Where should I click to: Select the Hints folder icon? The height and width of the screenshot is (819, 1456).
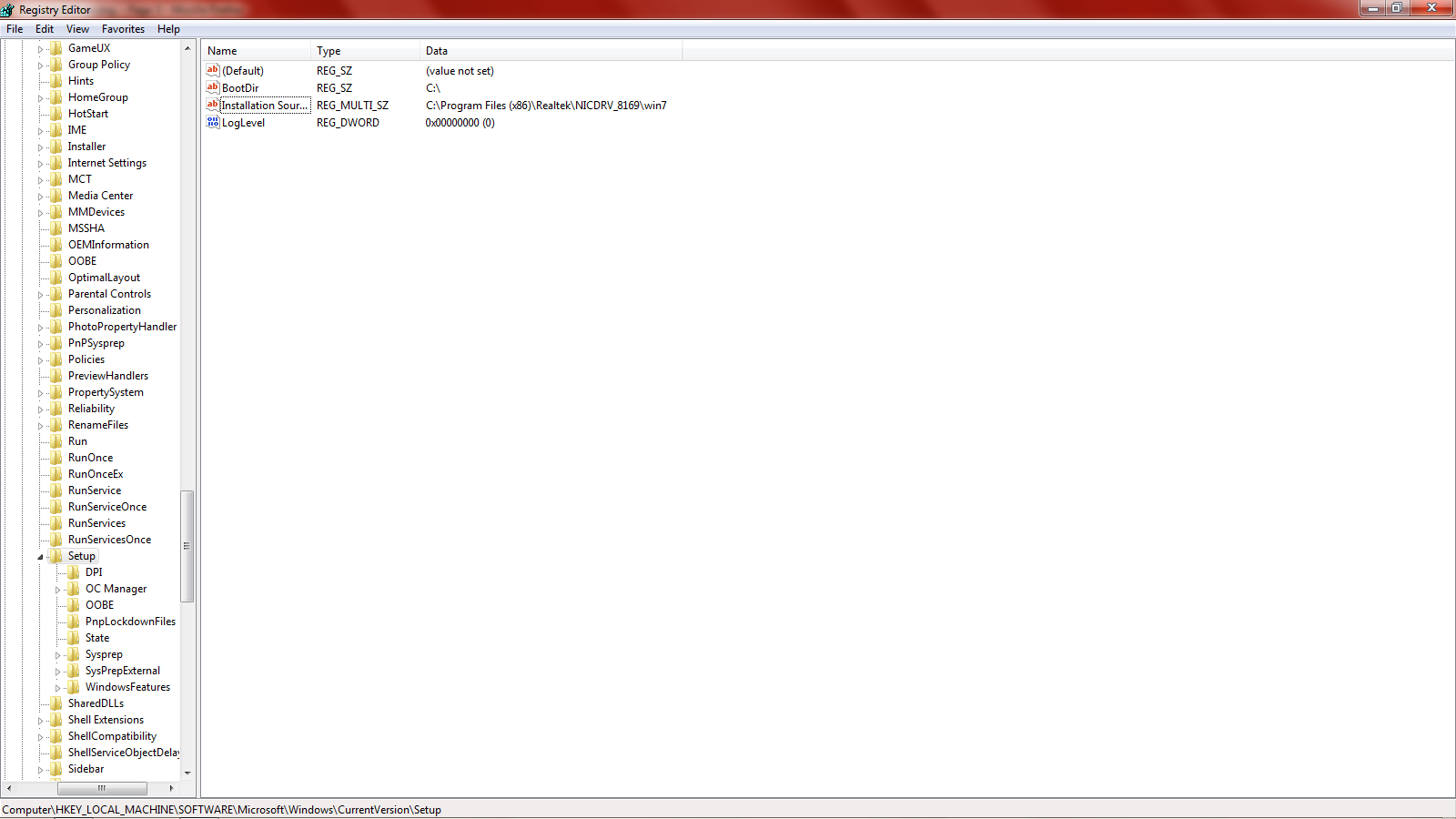tap(56, 81)
